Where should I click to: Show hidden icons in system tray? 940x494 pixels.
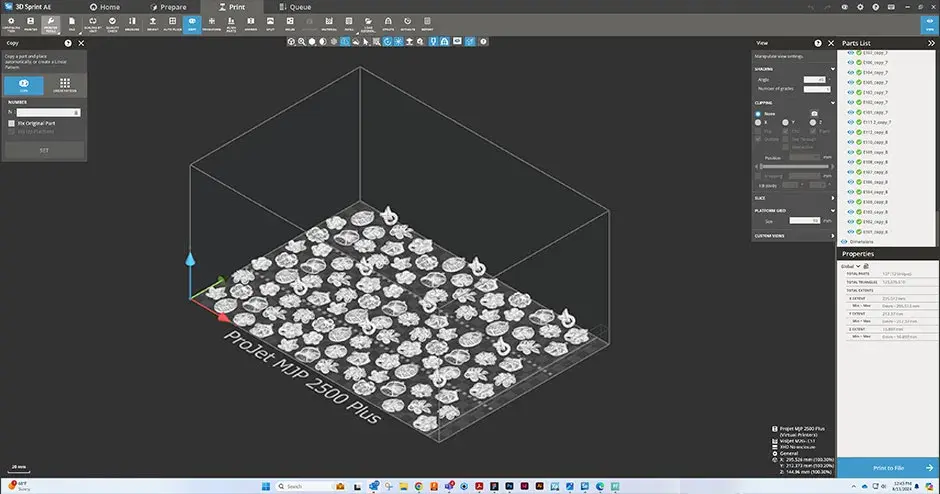pyautogui.click(x=854, y=486)
